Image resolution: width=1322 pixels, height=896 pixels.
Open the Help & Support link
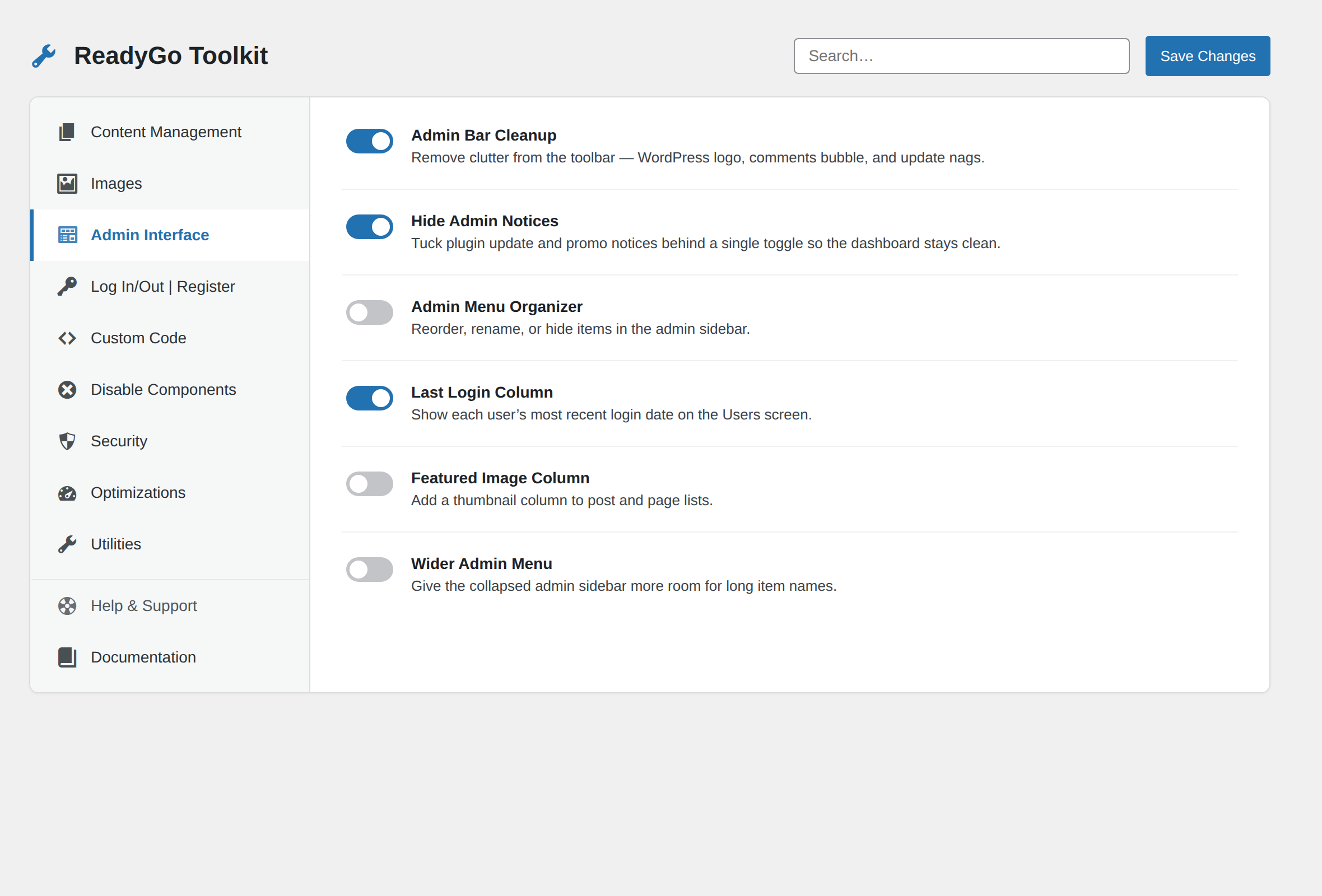pos(170,606)
